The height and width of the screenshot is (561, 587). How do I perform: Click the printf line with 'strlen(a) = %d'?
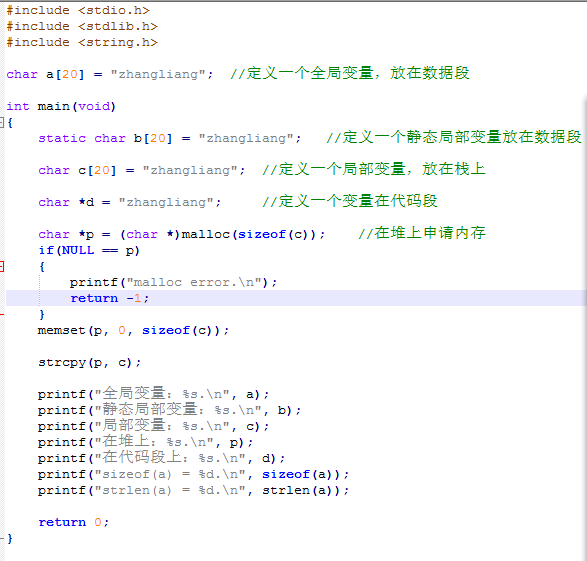pyautogui.click(x=194, y=491)
